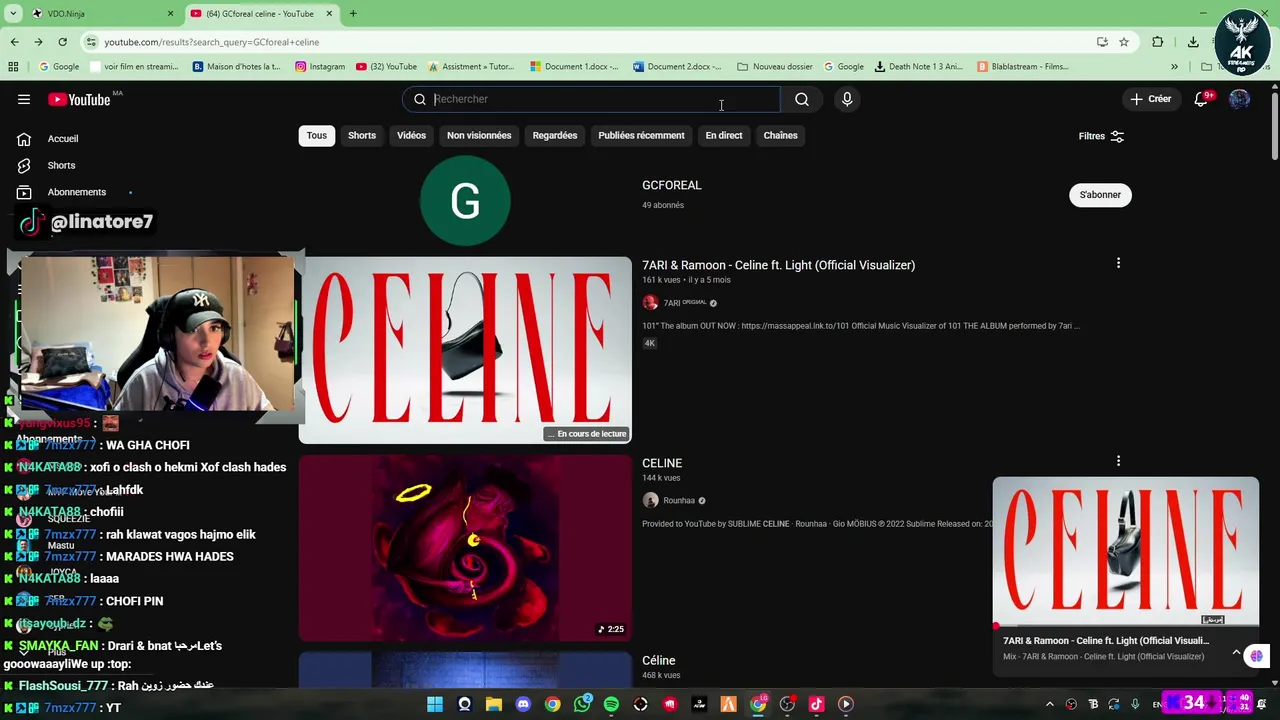Open the notifications bell
The width and height of the screenshot is (1280, 720).
pyautogui.click(x=1202, y=99)
